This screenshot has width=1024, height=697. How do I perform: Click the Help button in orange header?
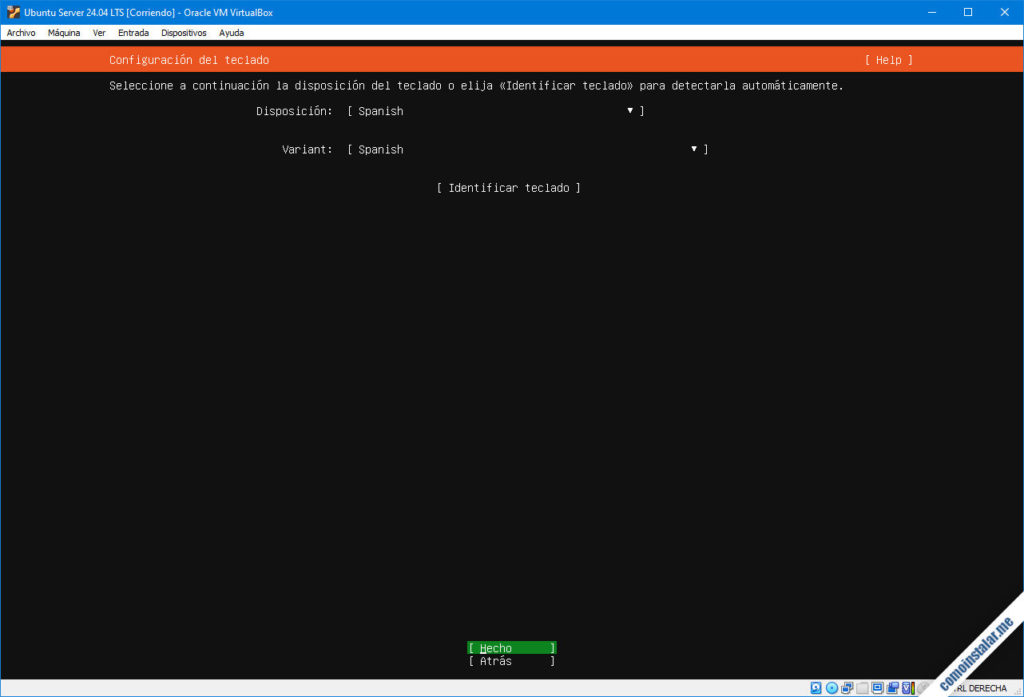[888, 60]
